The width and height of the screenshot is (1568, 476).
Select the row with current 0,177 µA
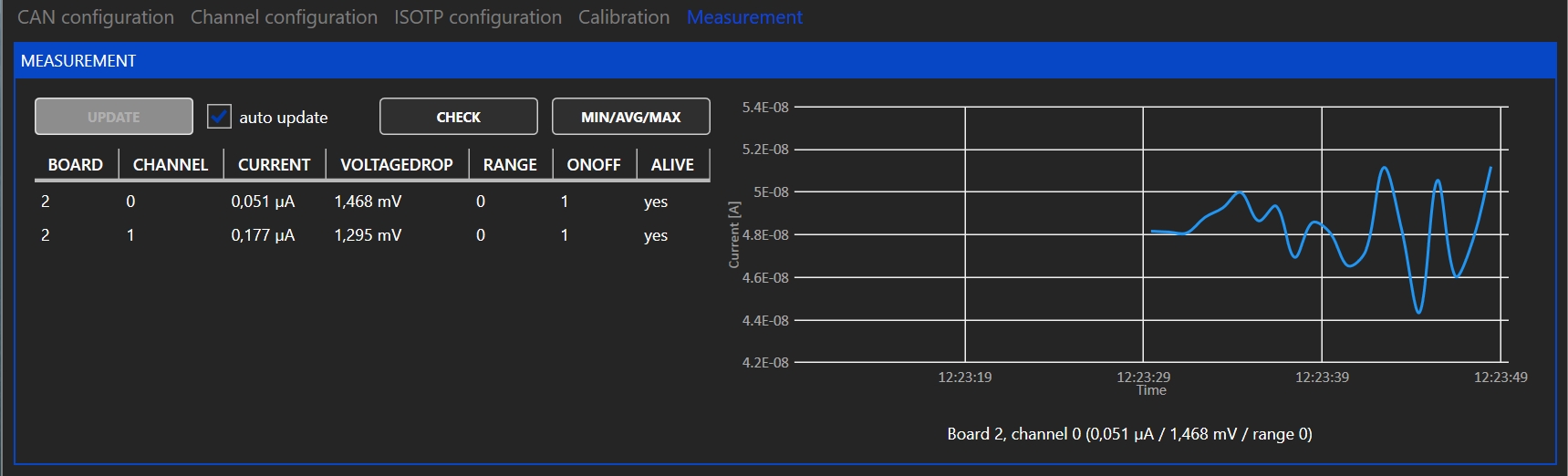pos(263,235)
